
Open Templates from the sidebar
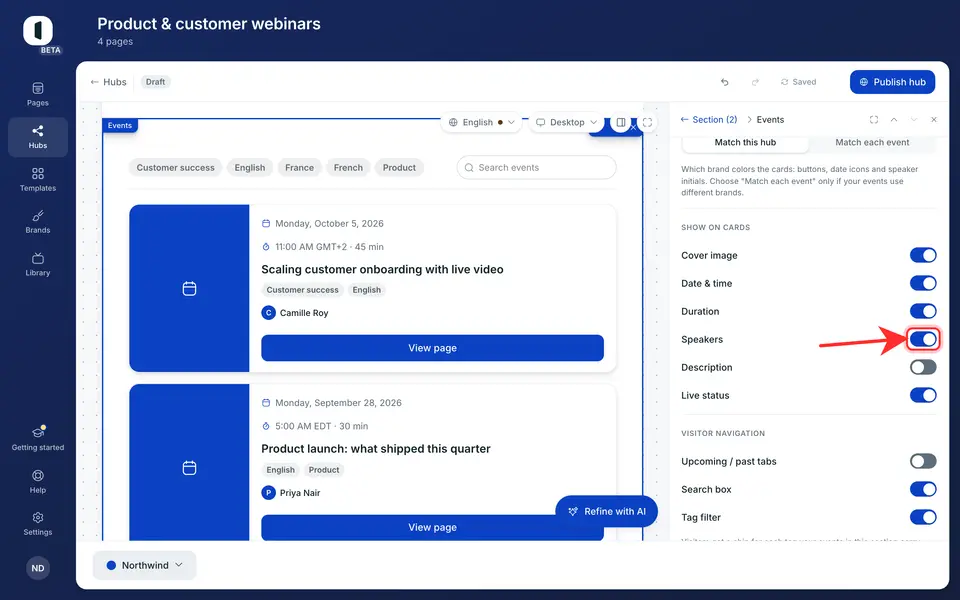(x=37, y=179)
